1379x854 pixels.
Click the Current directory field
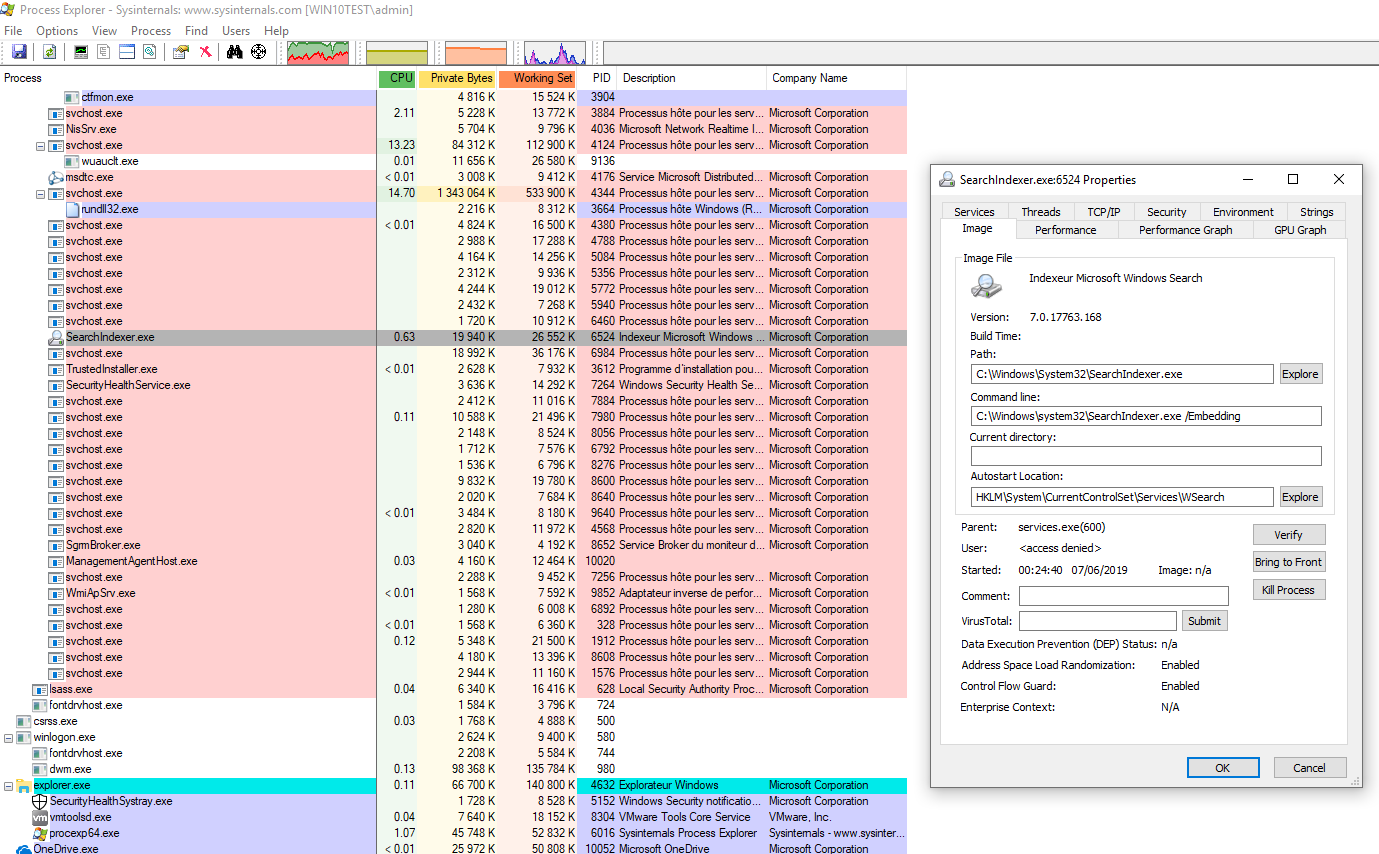coord(1146,456)
